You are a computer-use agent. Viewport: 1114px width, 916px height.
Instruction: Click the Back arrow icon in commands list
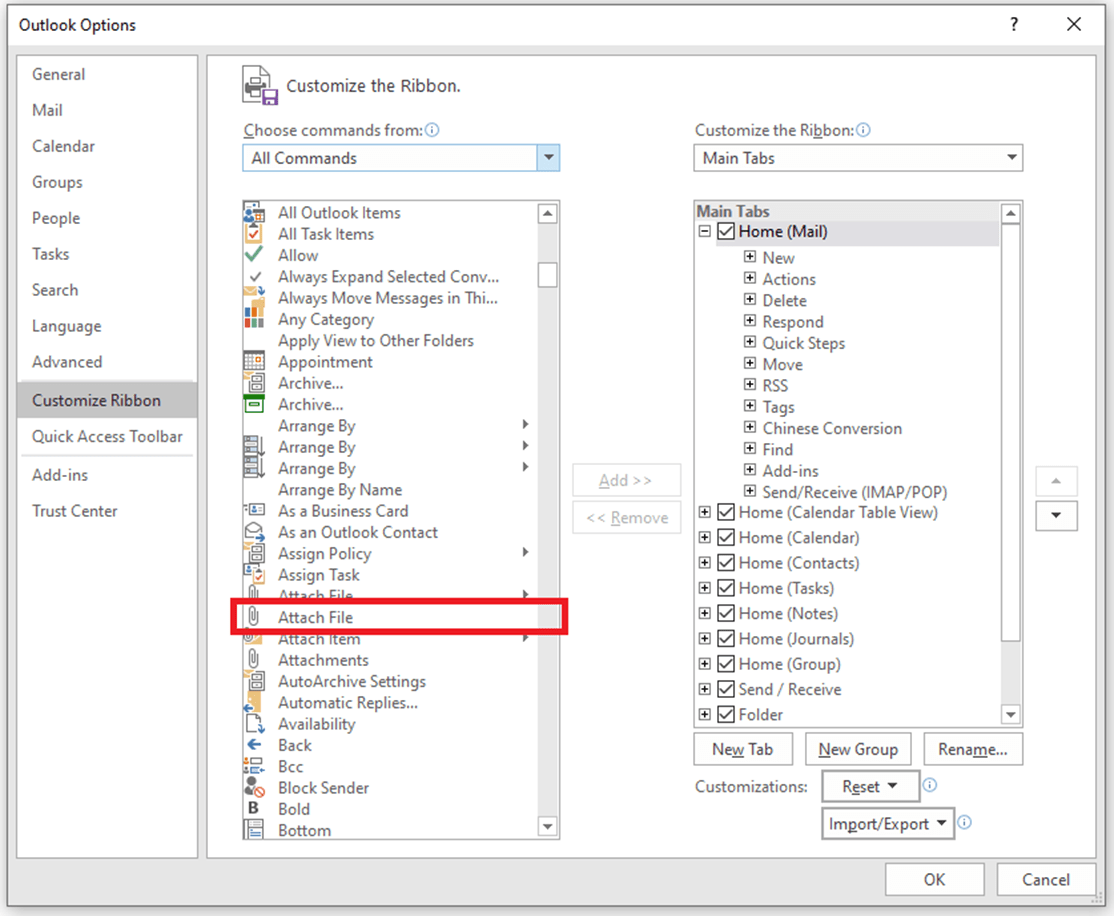tap(255, 745)
